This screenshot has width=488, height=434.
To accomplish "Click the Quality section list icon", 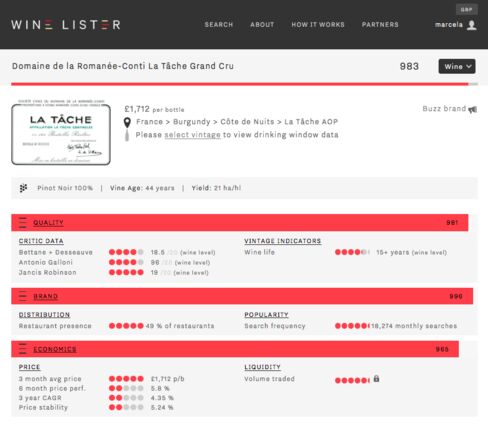I will click(23, 222).
